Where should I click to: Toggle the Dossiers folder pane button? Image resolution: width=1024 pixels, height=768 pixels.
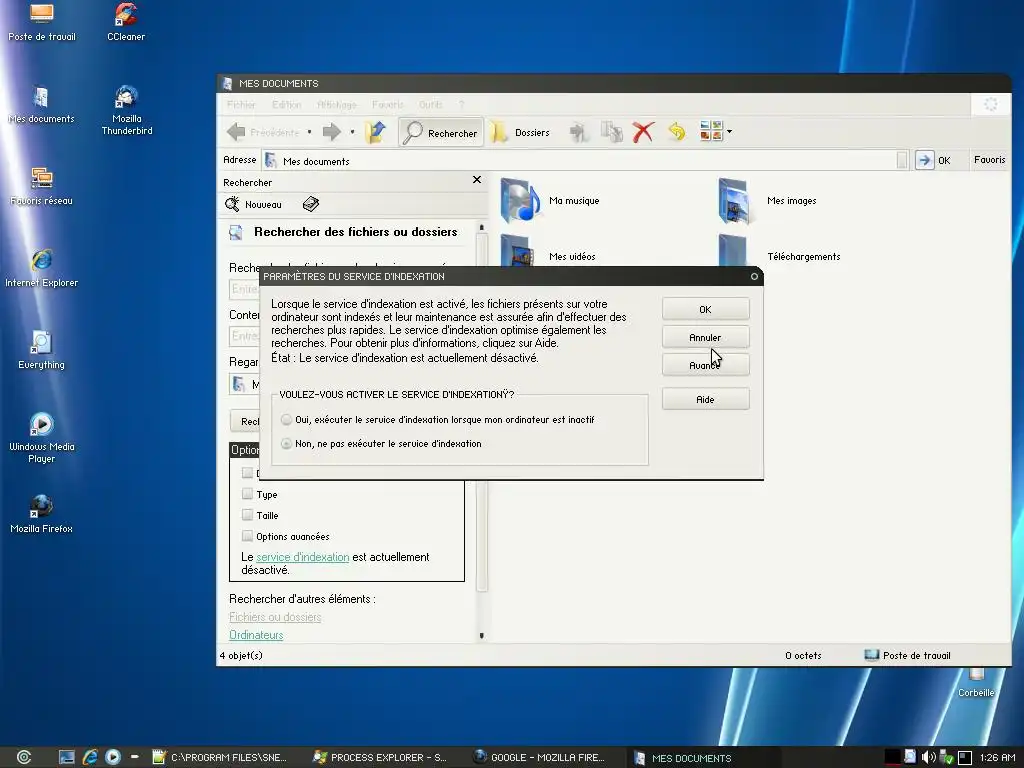click(x=520, y=133)
